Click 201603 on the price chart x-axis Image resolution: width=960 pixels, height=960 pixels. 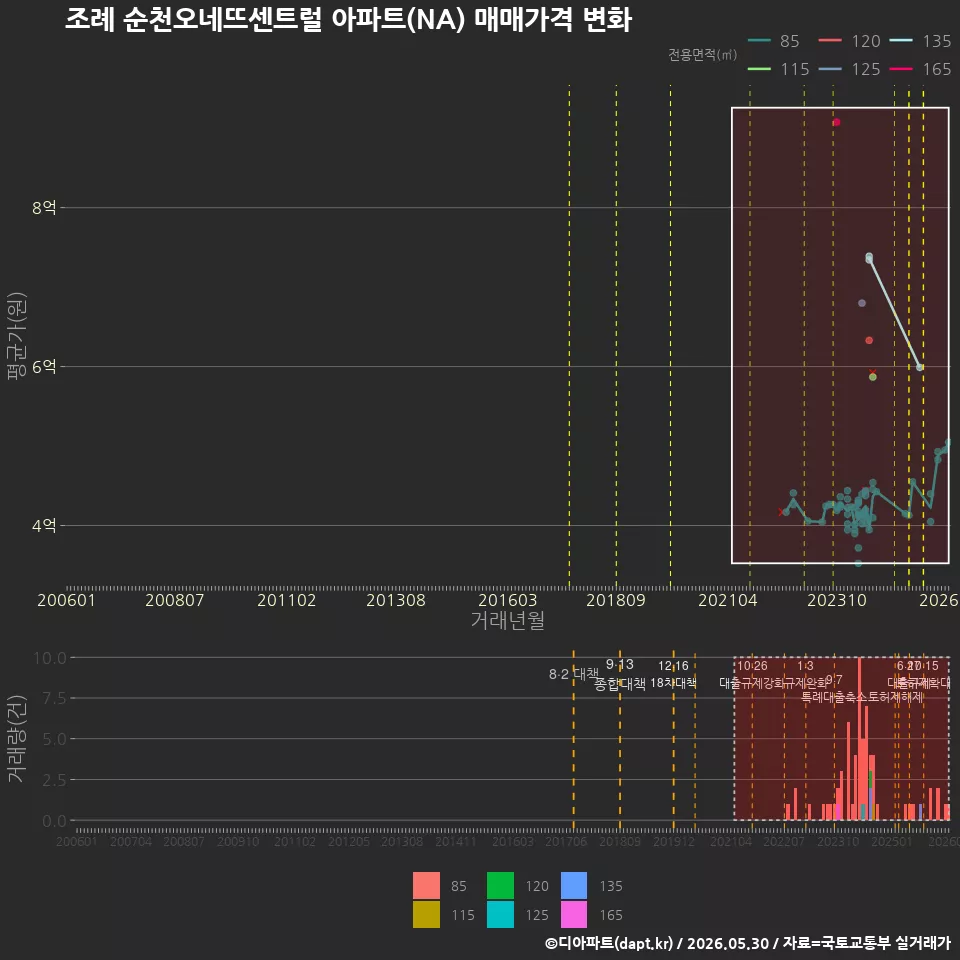(x=508, y=600)
